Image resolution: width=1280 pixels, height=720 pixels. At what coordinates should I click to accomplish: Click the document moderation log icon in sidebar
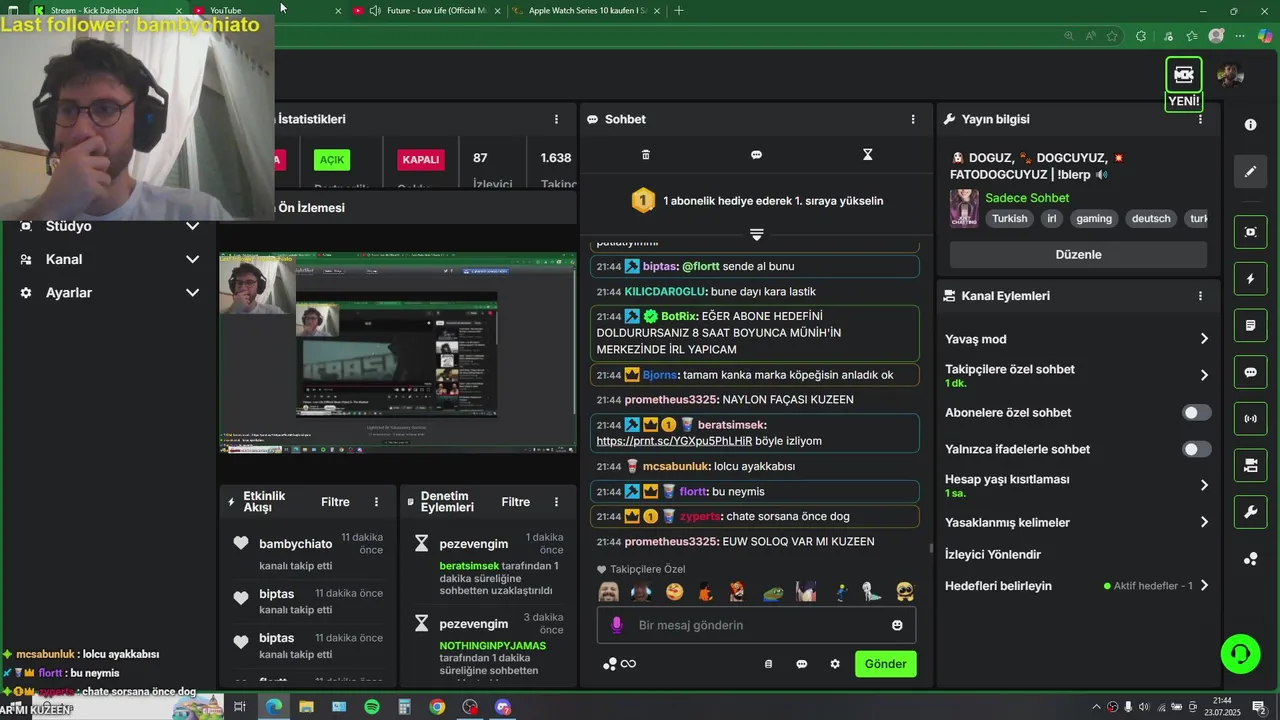1250,326
